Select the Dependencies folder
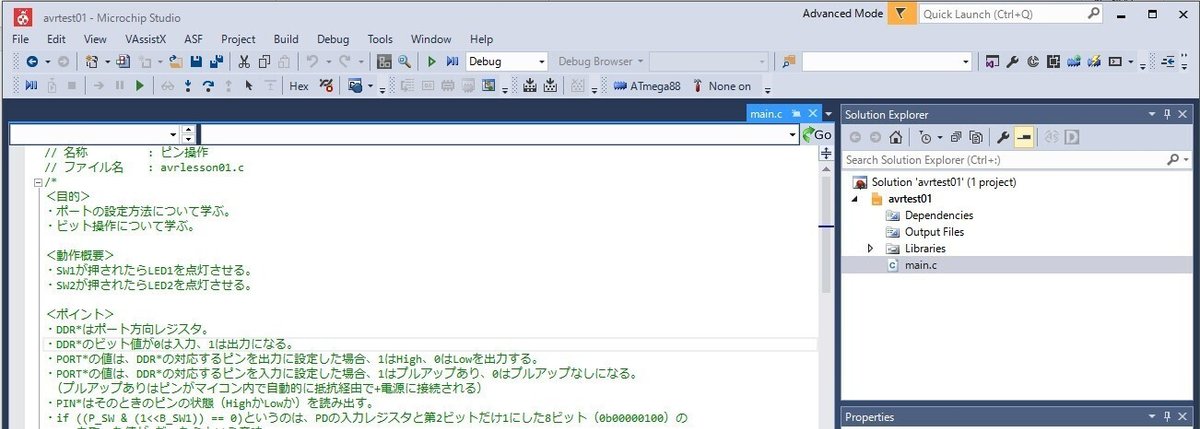The image size is (1200, 429). pos(938,215)
